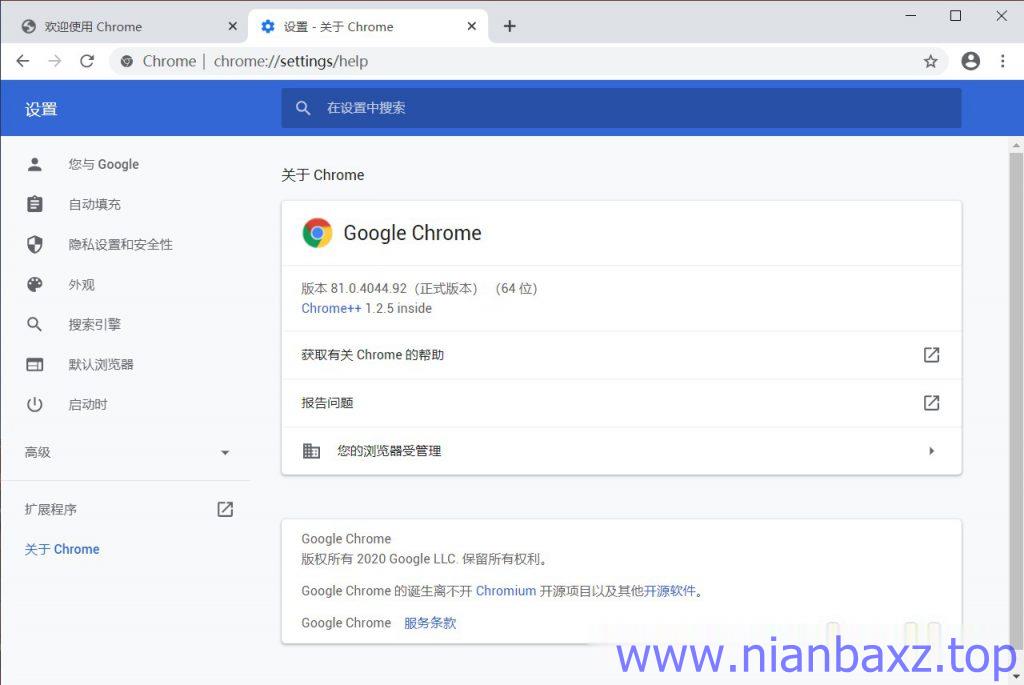The image size is (1024, 685).
Task: Open the user profile avatar icon
Action: pyautogui.click(x=970, y=61)
